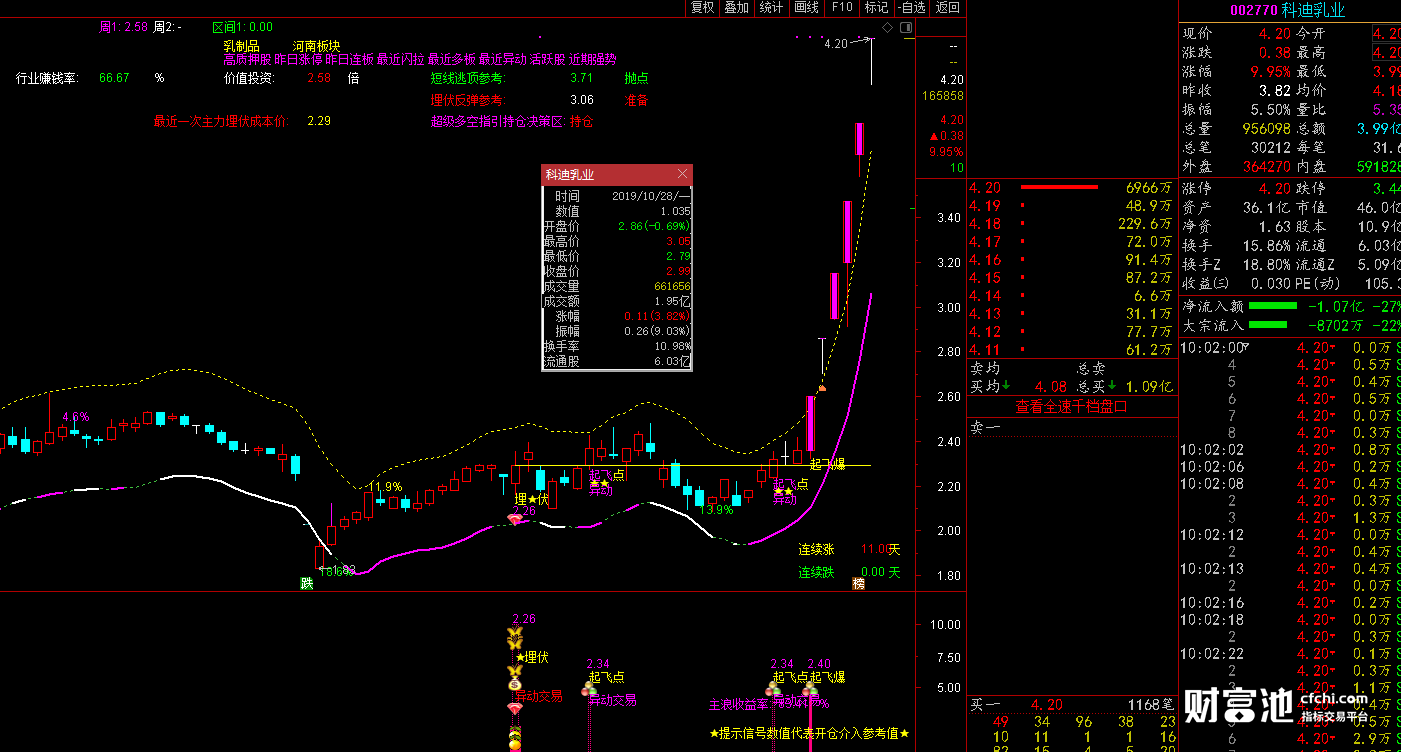Click the 165858 volume value on axis
The width and height of the screenshot is (1401, 752).
coord(943,96)
